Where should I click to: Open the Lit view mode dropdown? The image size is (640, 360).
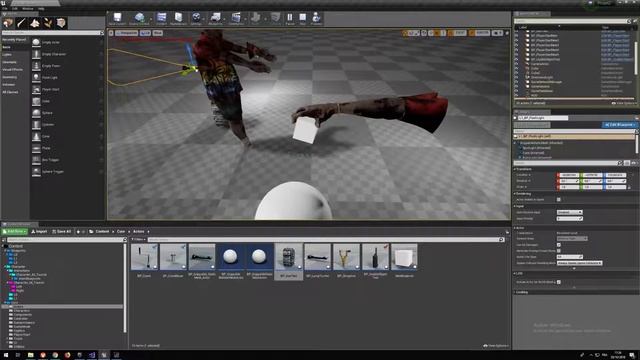click(x=145, y=33)
